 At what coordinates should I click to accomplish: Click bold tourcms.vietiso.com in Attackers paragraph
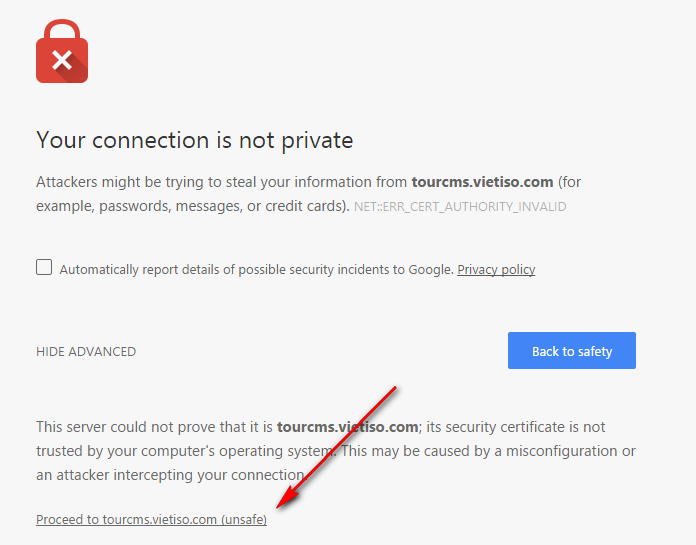click(x=482, y=182)
